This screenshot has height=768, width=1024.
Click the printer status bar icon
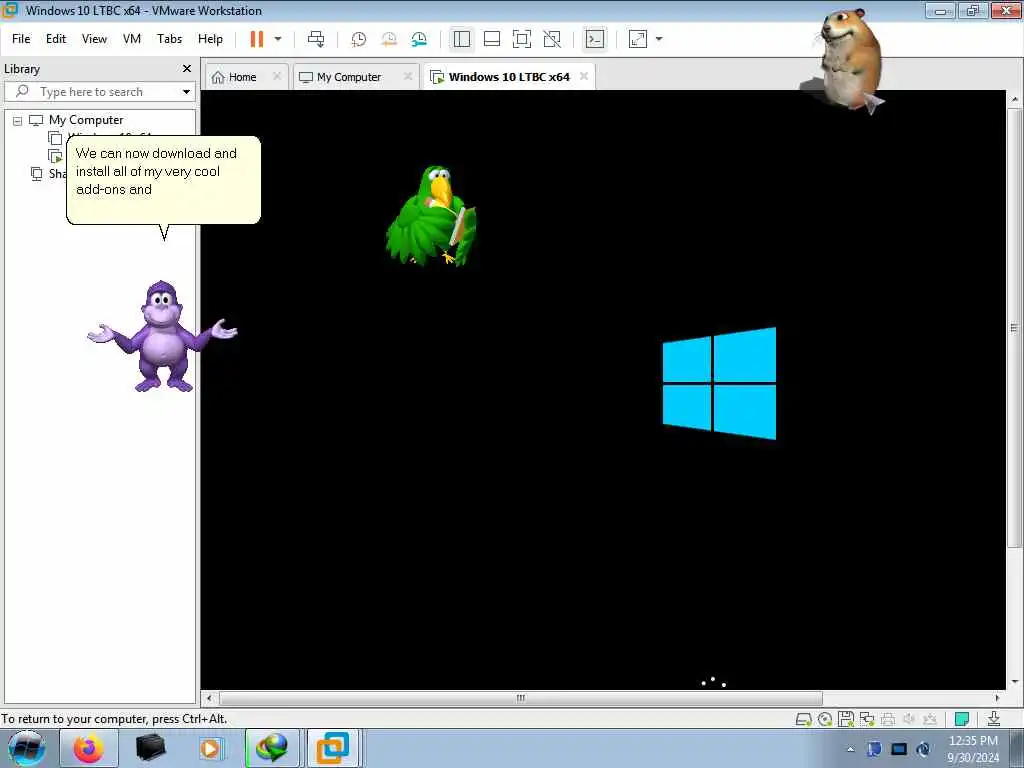tap(888, 719)
